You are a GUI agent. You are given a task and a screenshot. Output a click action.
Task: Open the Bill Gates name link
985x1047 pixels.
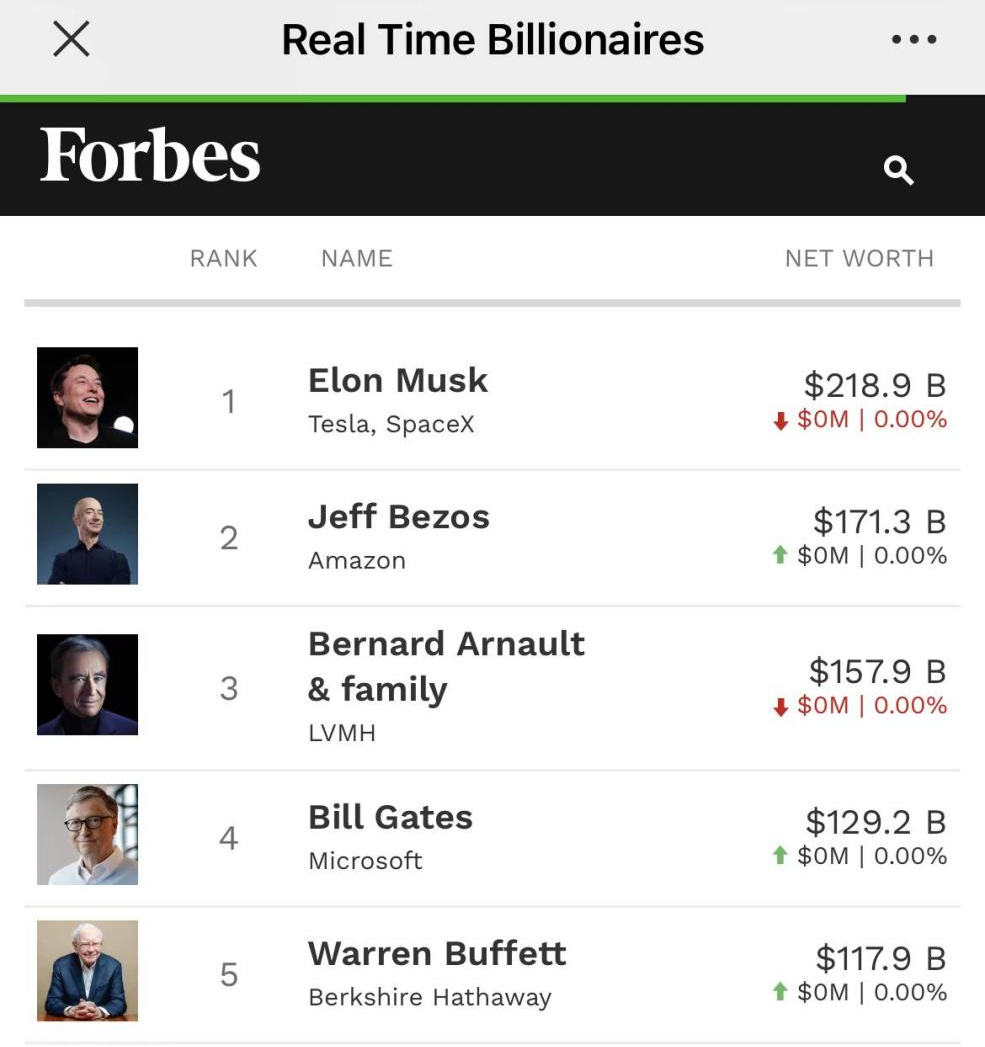click(390, 817)
